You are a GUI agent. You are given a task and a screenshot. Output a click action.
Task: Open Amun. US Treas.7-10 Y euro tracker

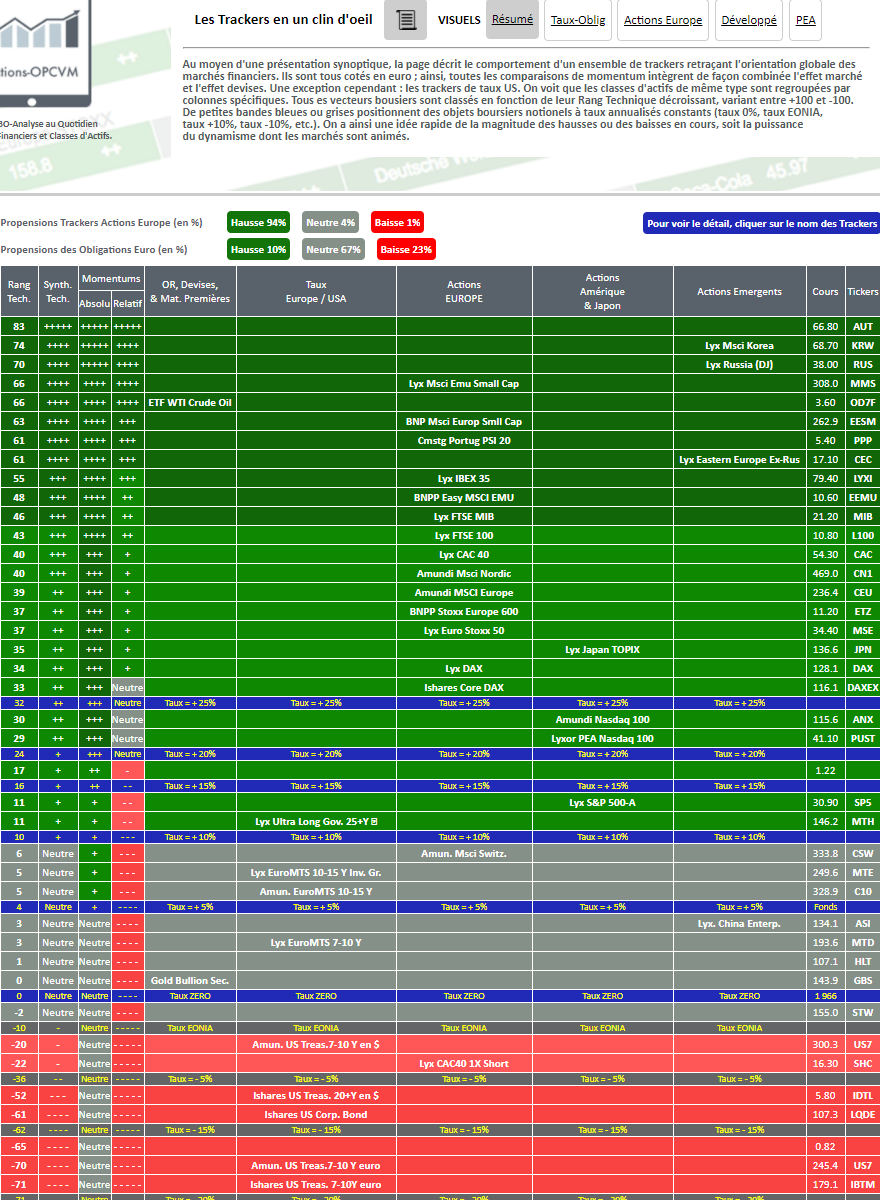[316, 1165]
